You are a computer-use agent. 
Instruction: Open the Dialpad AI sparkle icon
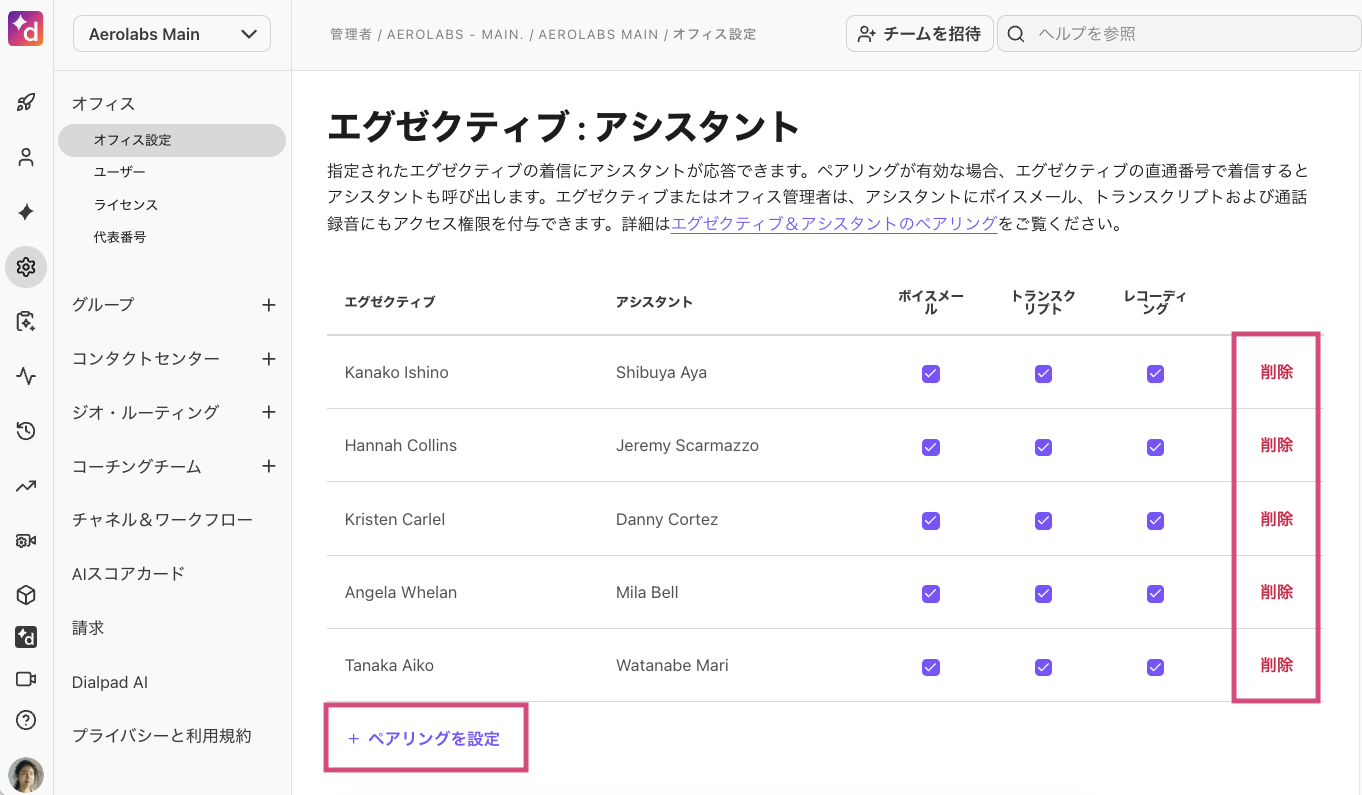26,212
